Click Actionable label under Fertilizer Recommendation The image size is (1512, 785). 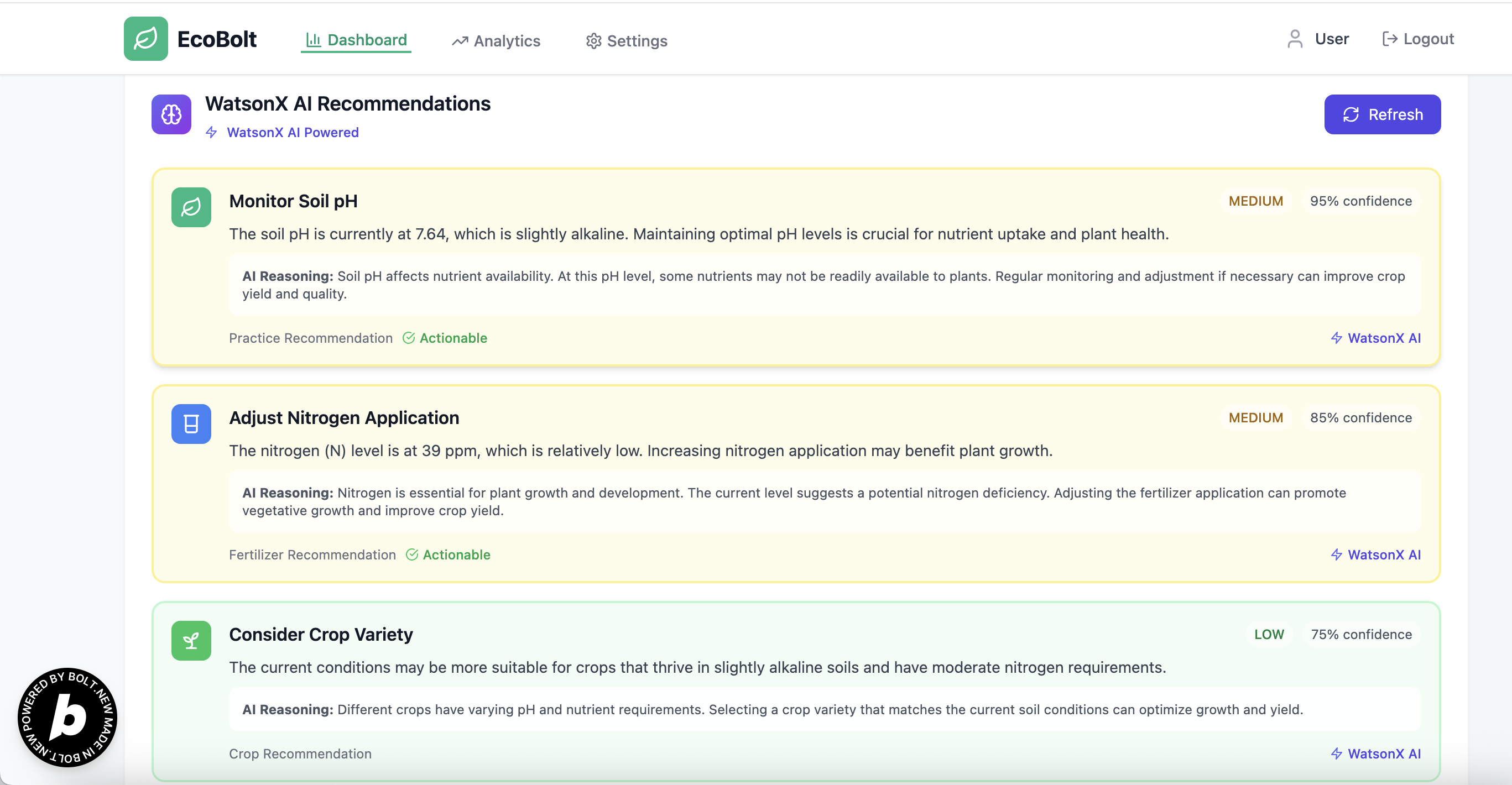coord(456,554)
